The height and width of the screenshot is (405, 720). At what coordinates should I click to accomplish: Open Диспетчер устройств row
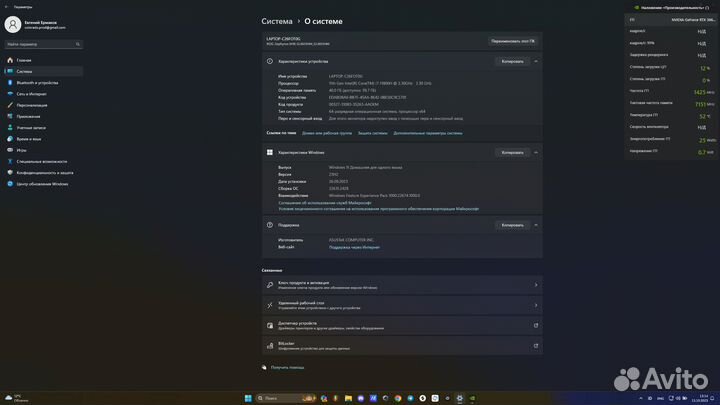(402, 326)
